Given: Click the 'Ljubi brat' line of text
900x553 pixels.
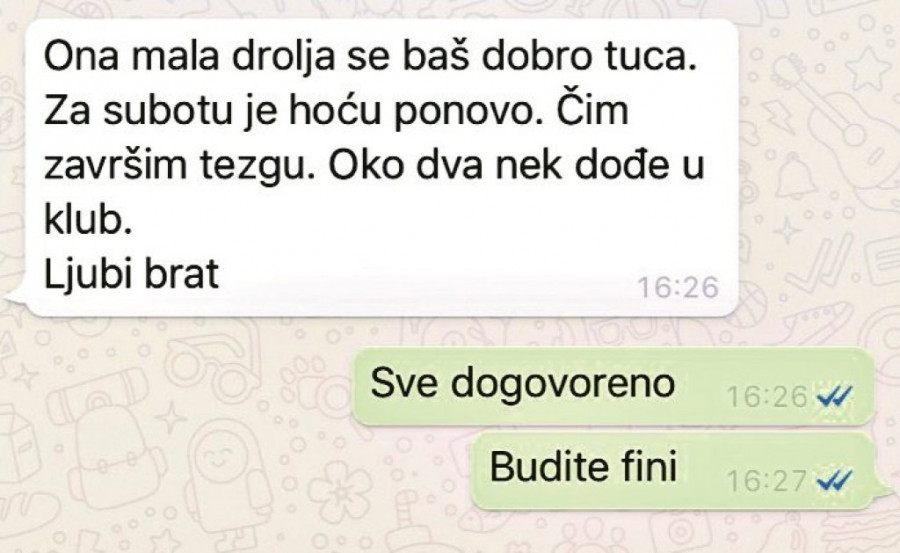Looking at the screenshot, I should 131,274.
